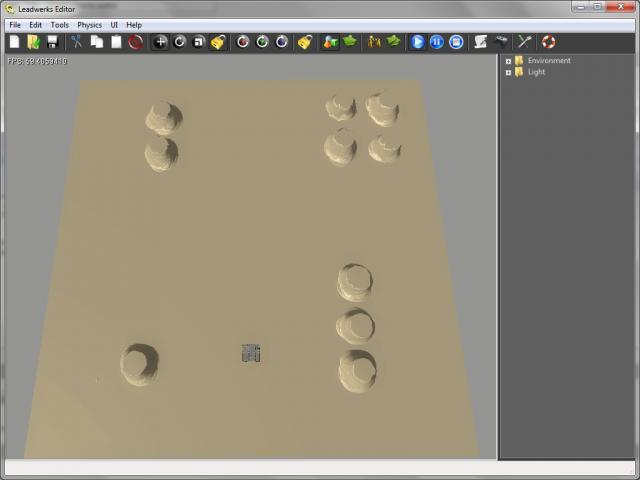640x480 pixels.
Task: Select the Move tool with the plus icon
Action: pos(160,42)
